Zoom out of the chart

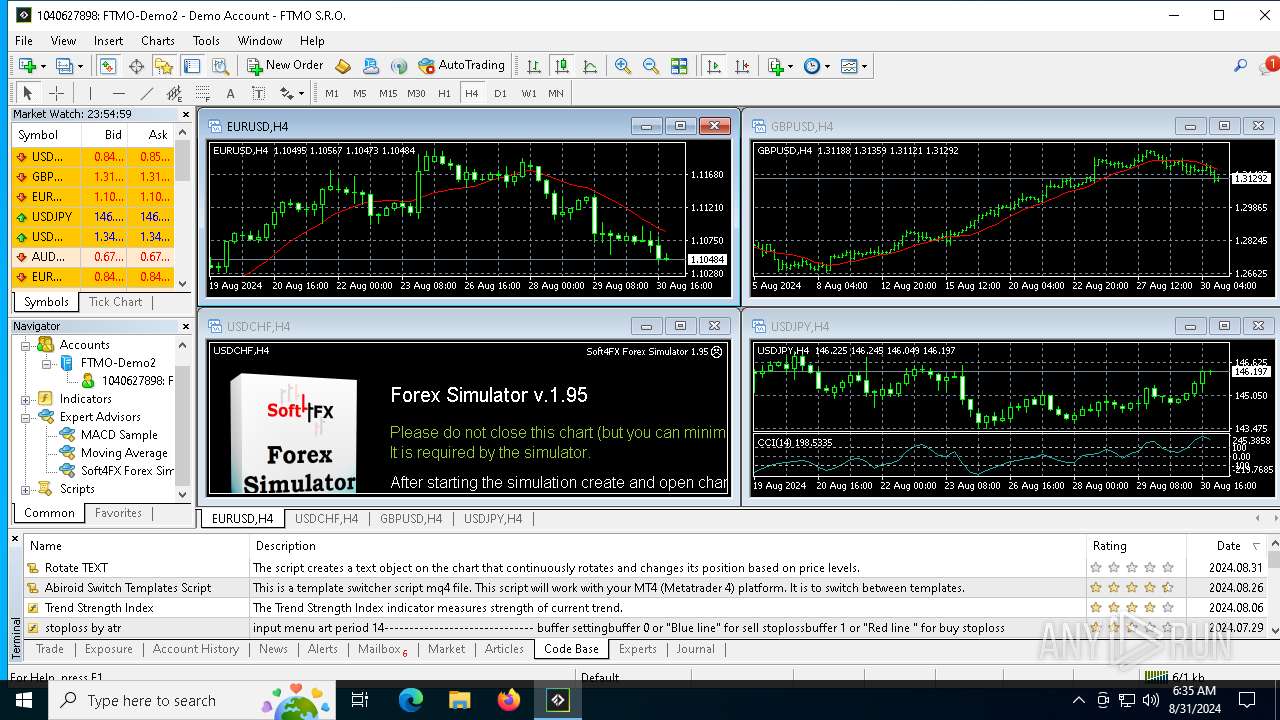point(651,66)
